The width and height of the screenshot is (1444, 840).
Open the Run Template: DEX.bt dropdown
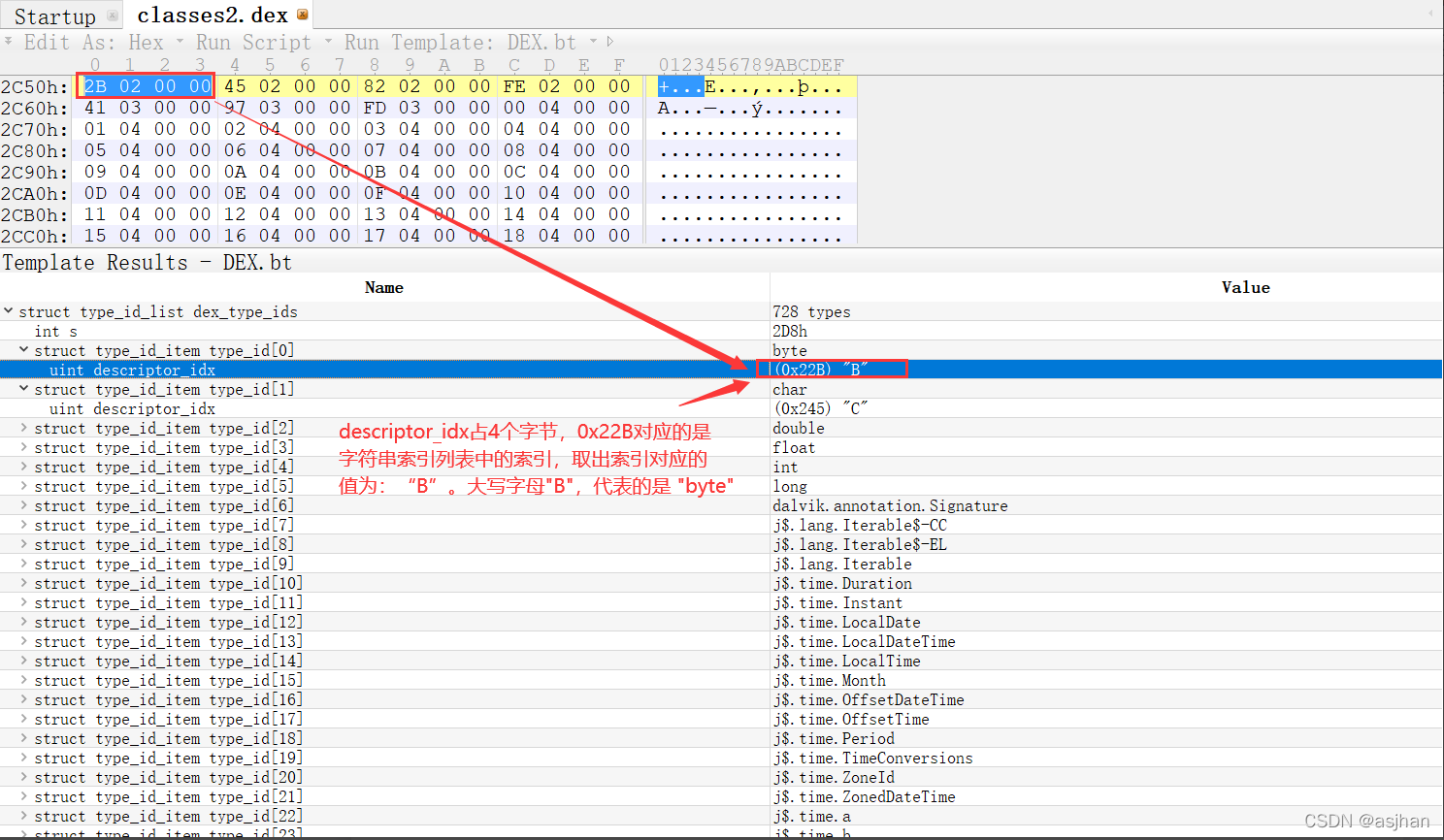click(593, 42)
